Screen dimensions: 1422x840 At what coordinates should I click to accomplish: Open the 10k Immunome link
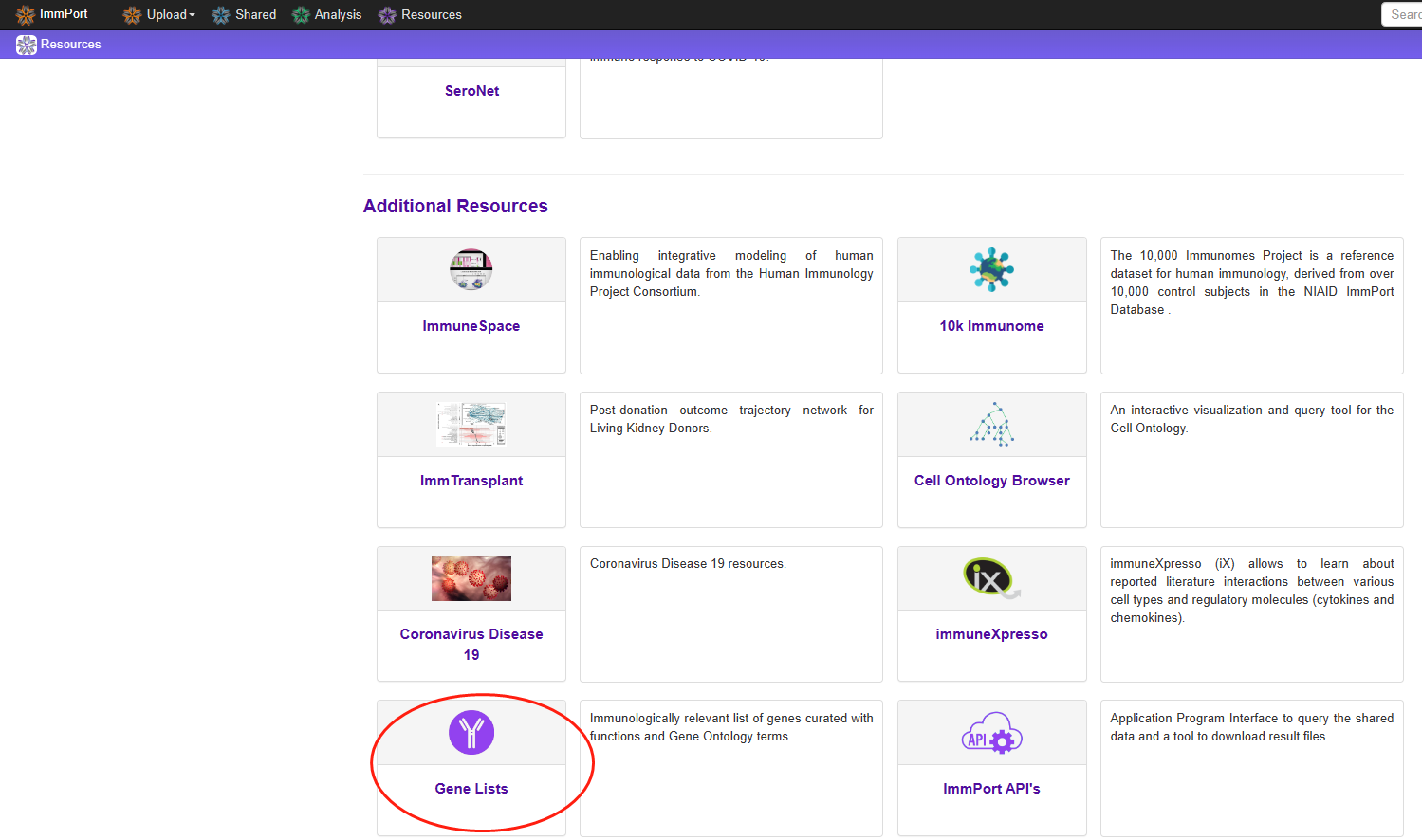(992, 326)
